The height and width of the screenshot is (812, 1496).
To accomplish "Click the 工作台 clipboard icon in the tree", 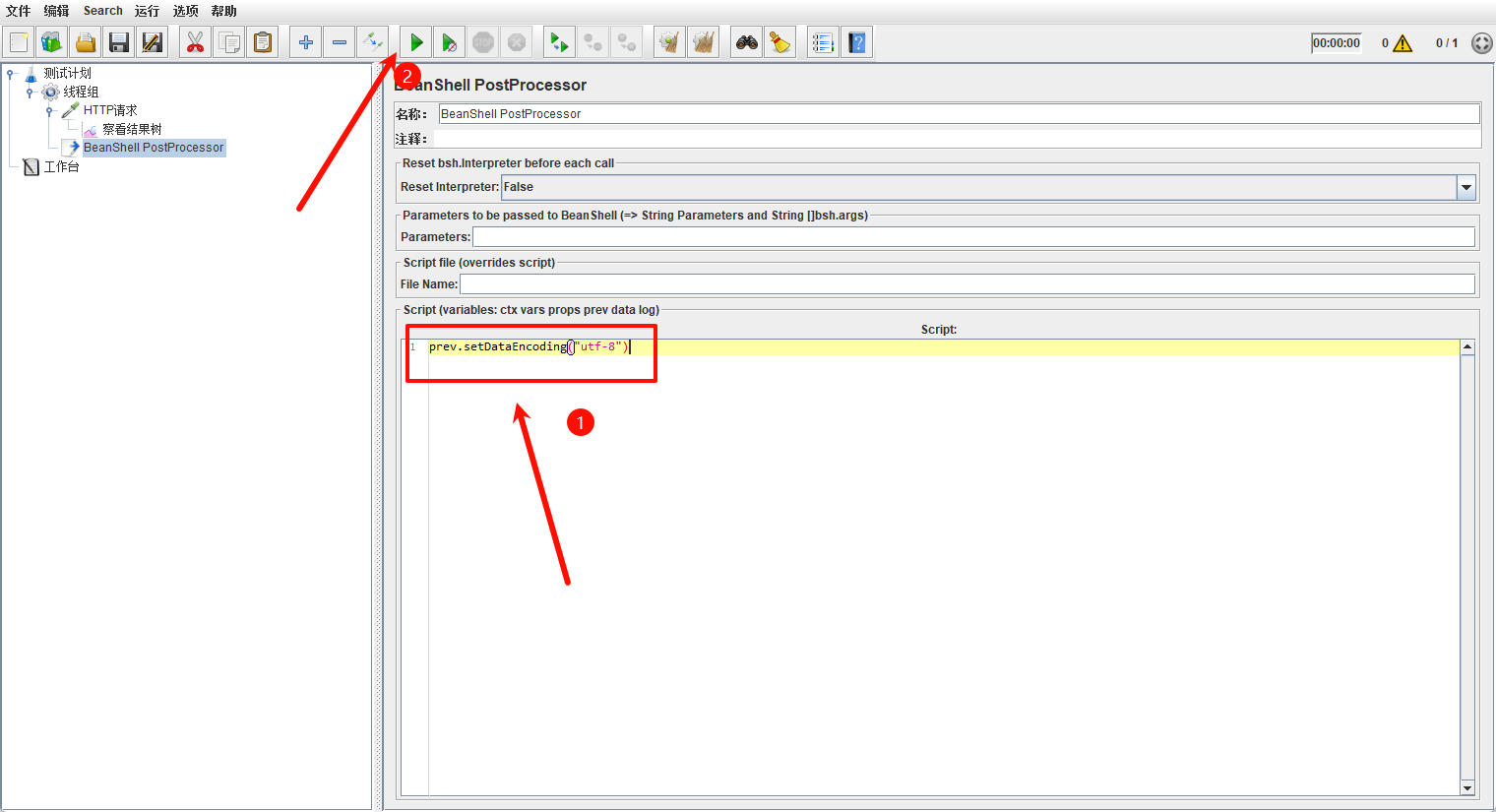I will click(x=31, y=167).
